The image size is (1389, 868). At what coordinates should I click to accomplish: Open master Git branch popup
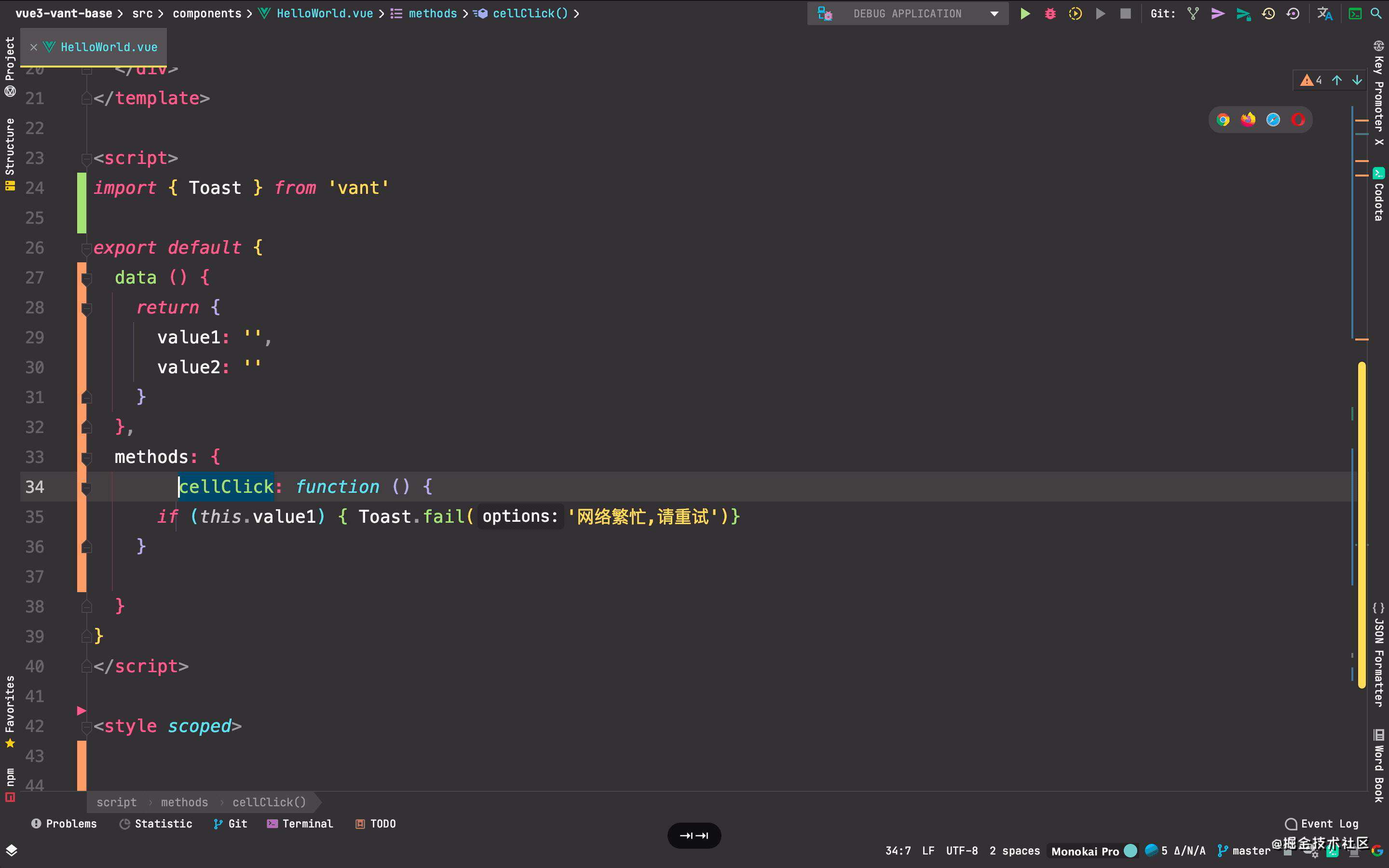(1244, 851)
